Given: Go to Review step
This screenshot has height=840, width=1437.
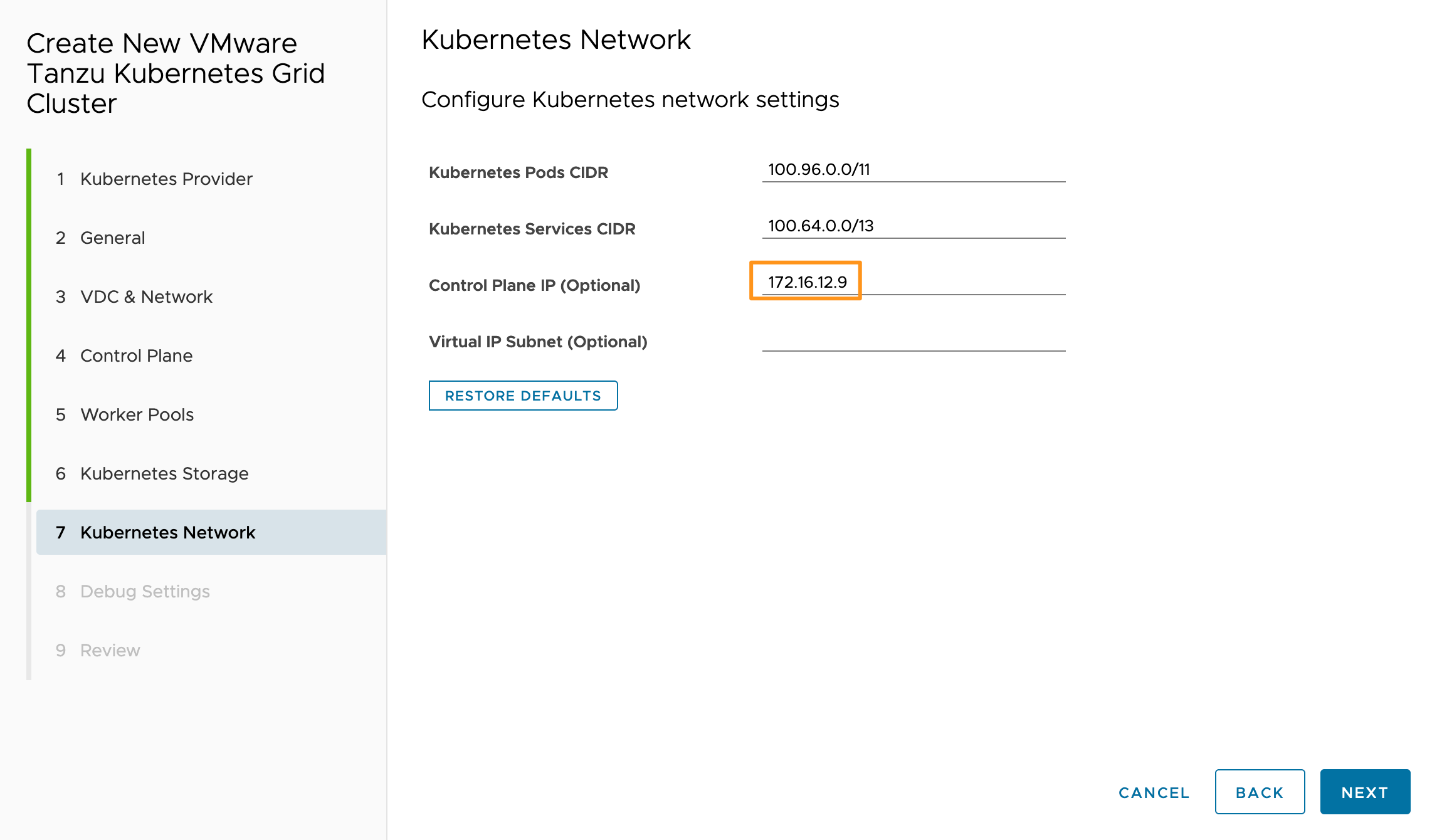Looking at the screenshot, I should click(x=98, y=650).
